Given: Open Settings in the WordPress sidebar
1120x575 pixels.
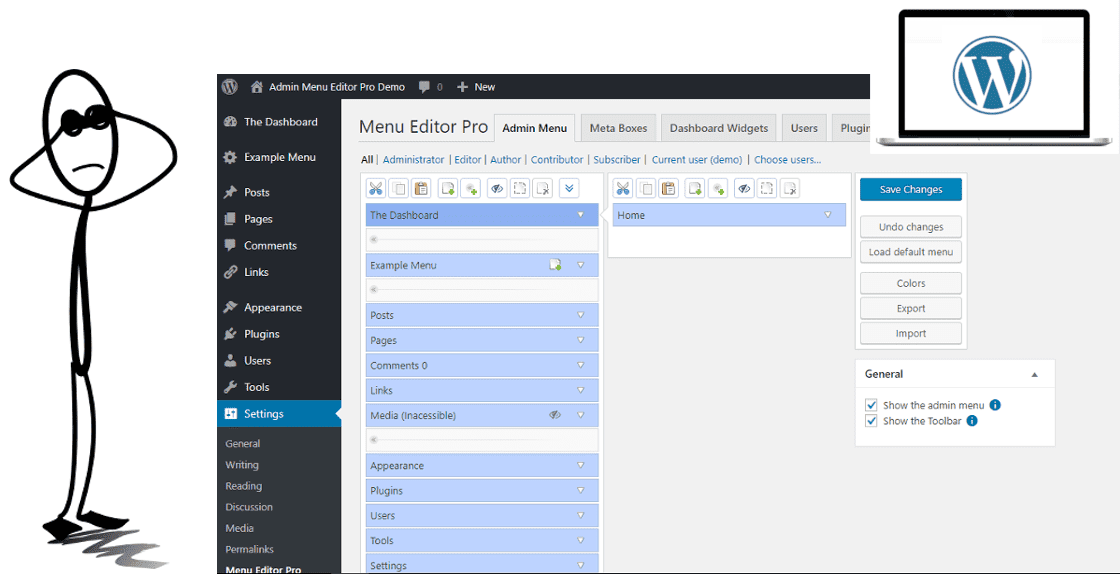Looking at the screenshot, I should (x=279, y=414).
